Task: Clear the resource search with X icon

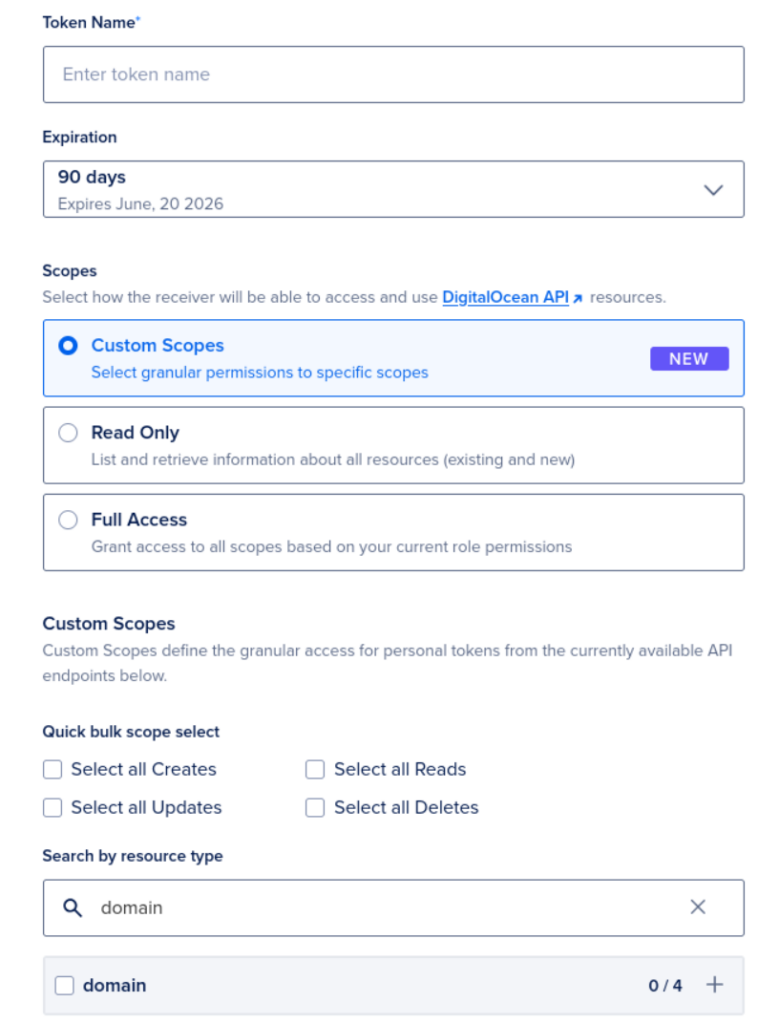Action: coord(698,907)
